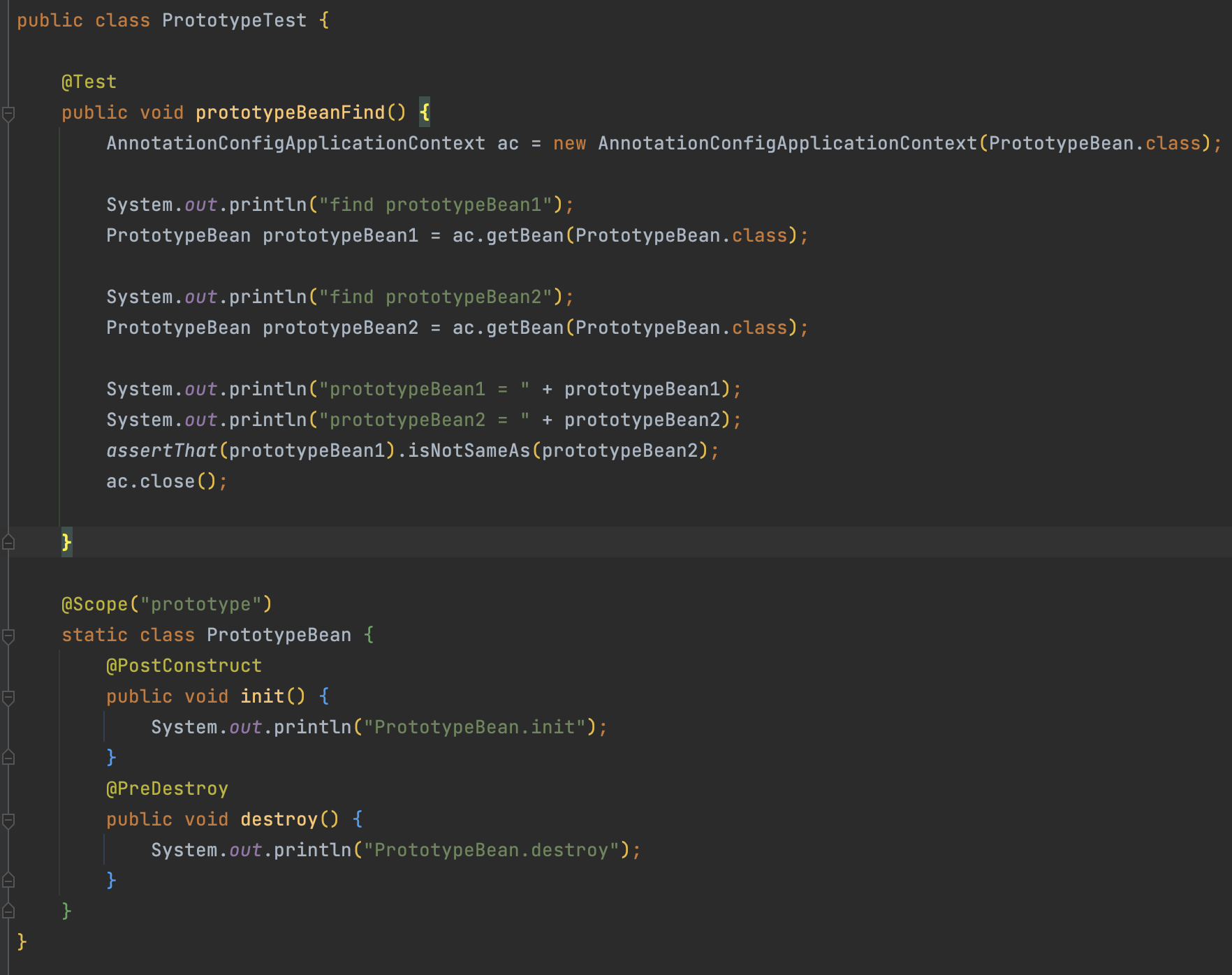1232x975 pixels.
Task: Click the 'ac' variable in its declaration
Action: pyautogui.click(x=508, y=144)
